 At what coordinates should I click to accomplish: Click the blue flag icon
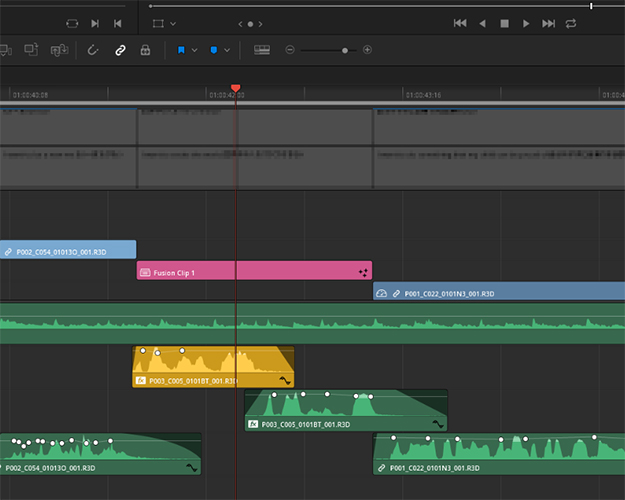pos(181,49)
